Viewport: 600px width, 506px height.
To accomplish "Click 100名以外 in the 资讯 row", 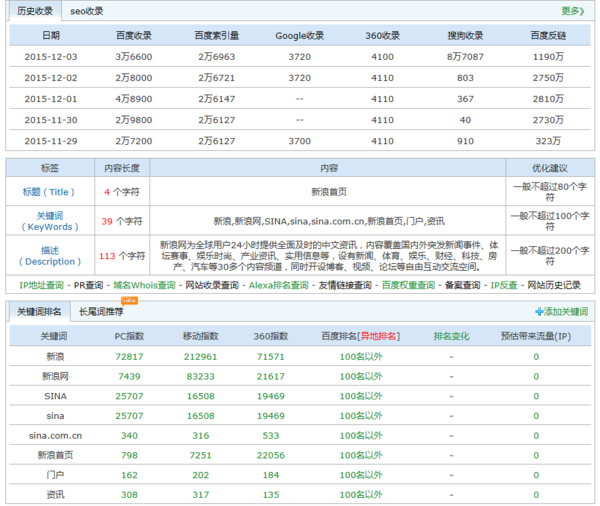I will 361,495.
